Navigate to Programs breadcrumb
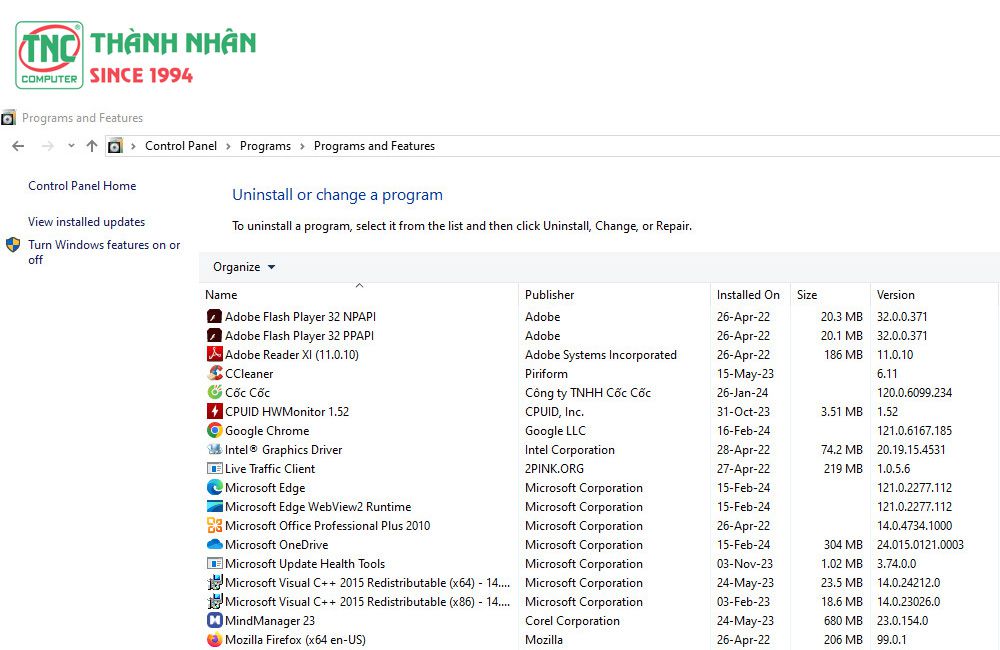 [265, 146]
